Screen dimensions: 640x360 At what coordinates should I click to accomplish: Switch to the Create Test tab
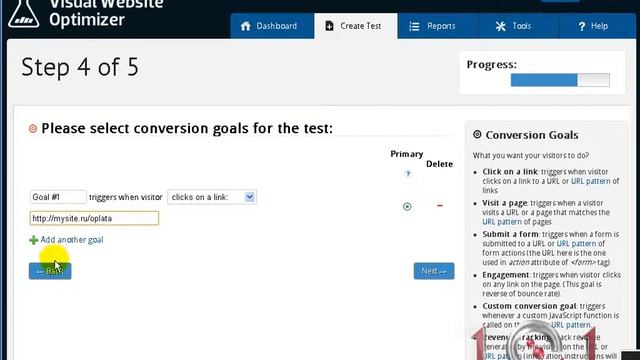pyautogui.click(x=356, y=26)
